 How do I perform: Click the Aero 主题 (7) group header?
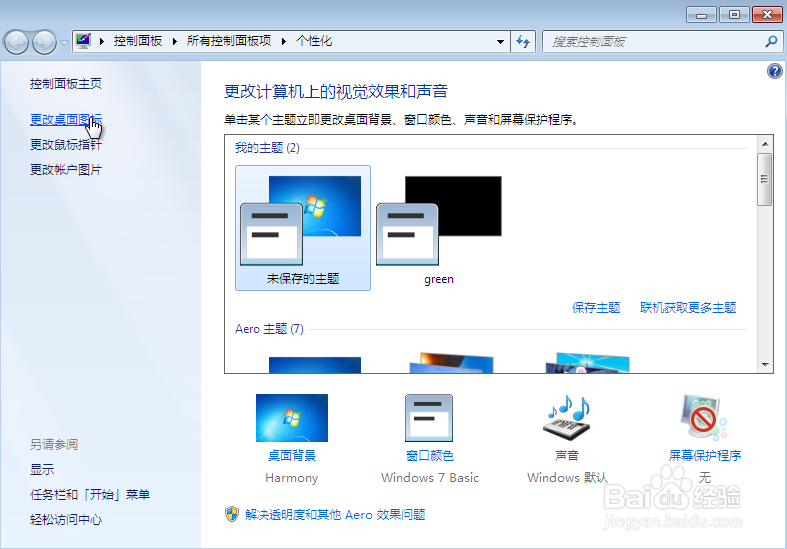tap(269, 329)
